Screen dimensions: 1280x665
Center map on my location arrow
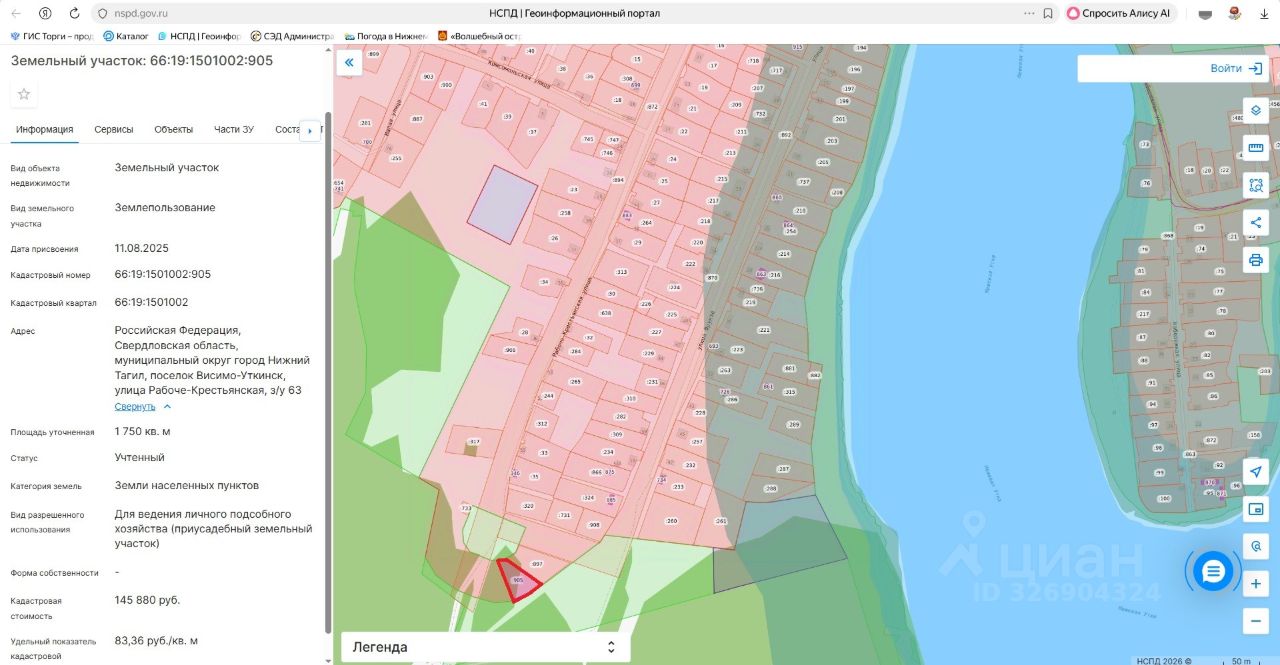click(x=1256, y=471)
